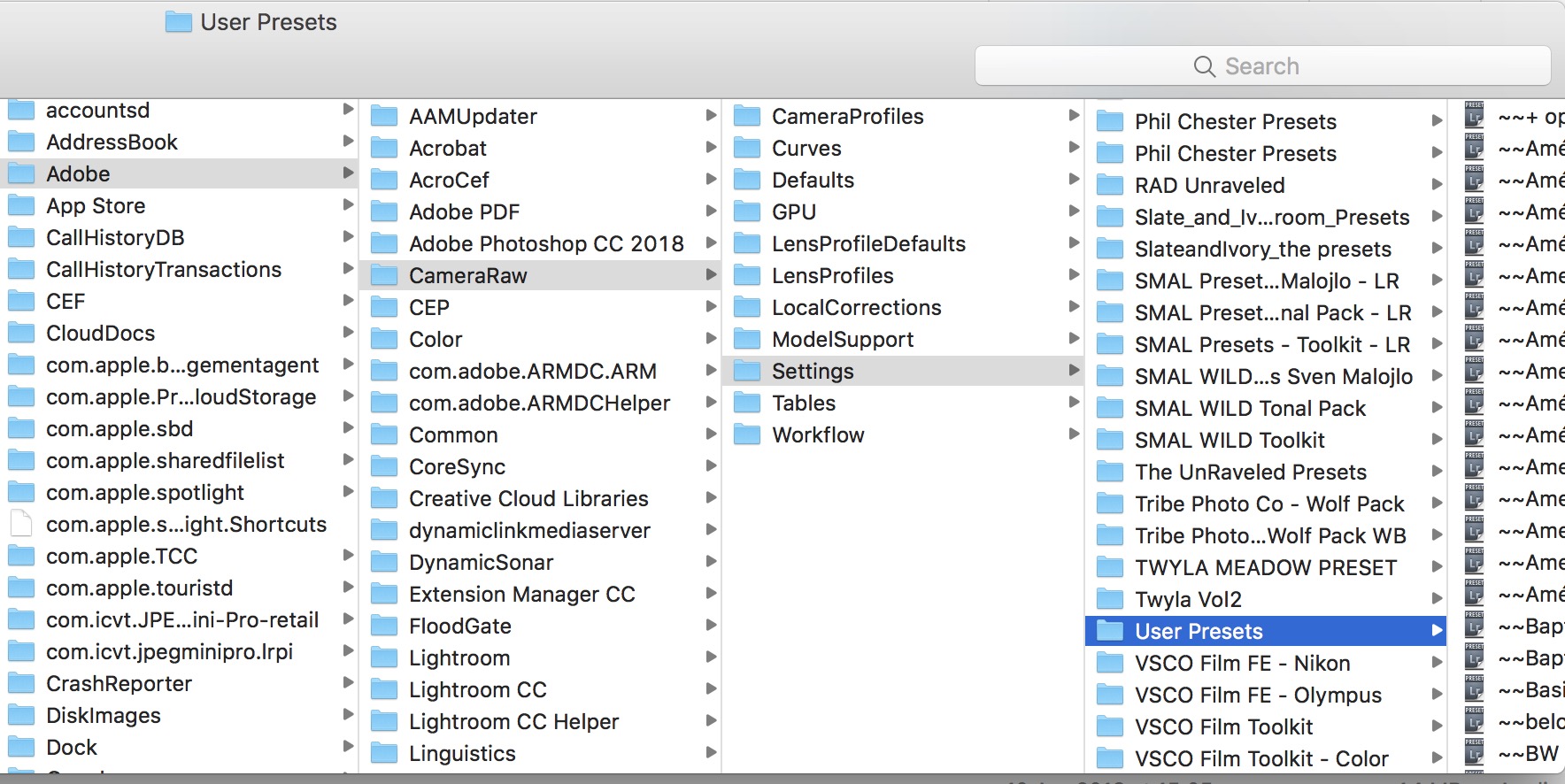Click the Lightroom CC folder icon

(384, 689)
